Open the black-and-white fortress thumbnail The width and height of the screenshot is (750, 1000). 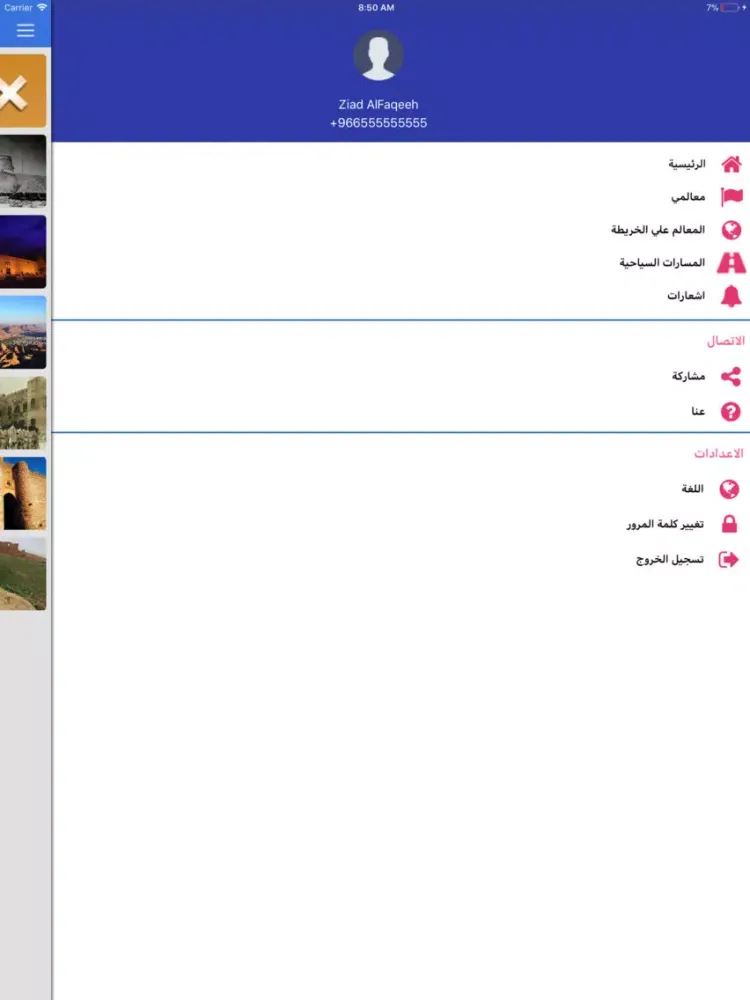23,171
